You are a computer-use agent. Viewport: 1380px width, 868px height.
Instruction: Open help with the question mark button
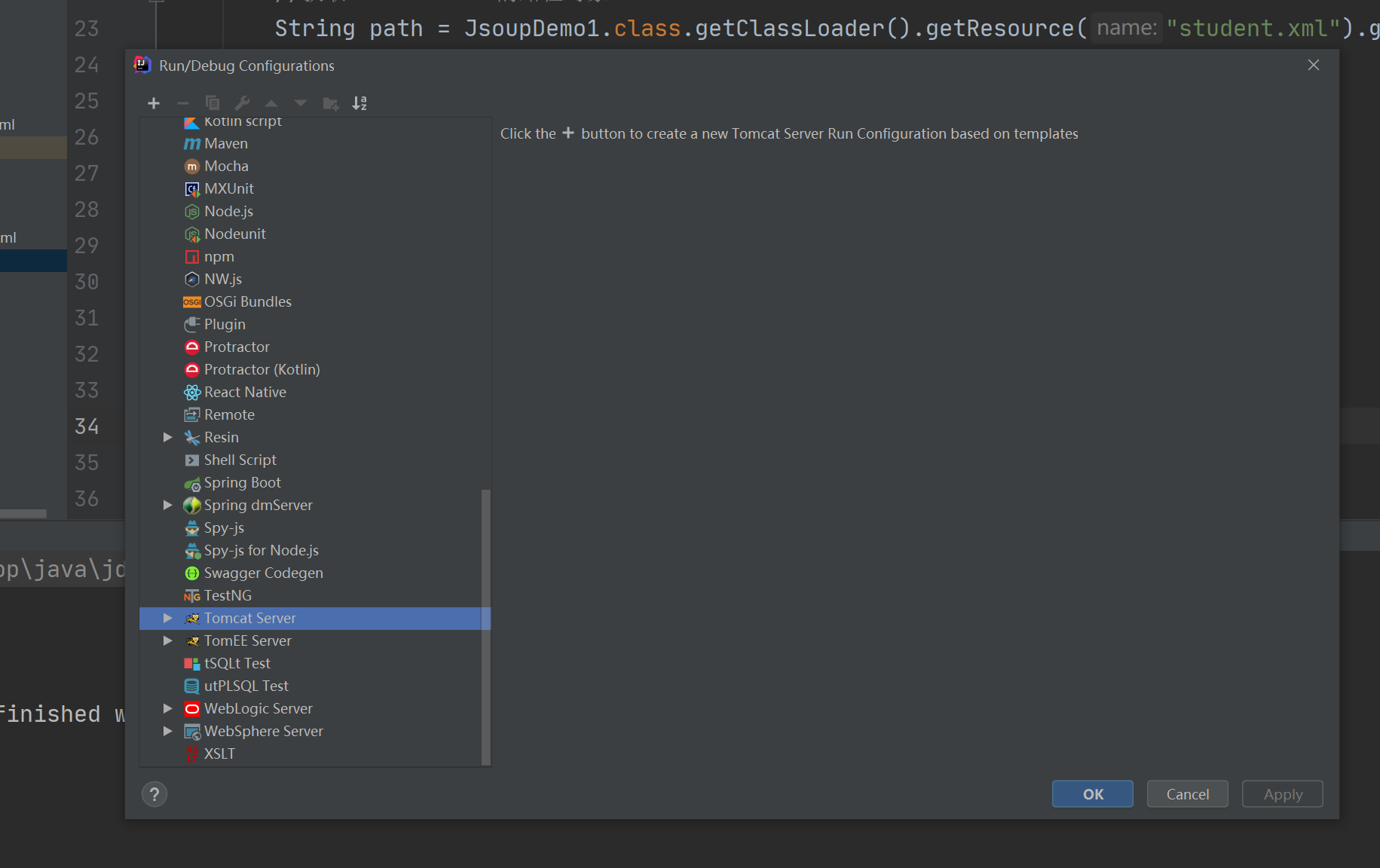155,794
